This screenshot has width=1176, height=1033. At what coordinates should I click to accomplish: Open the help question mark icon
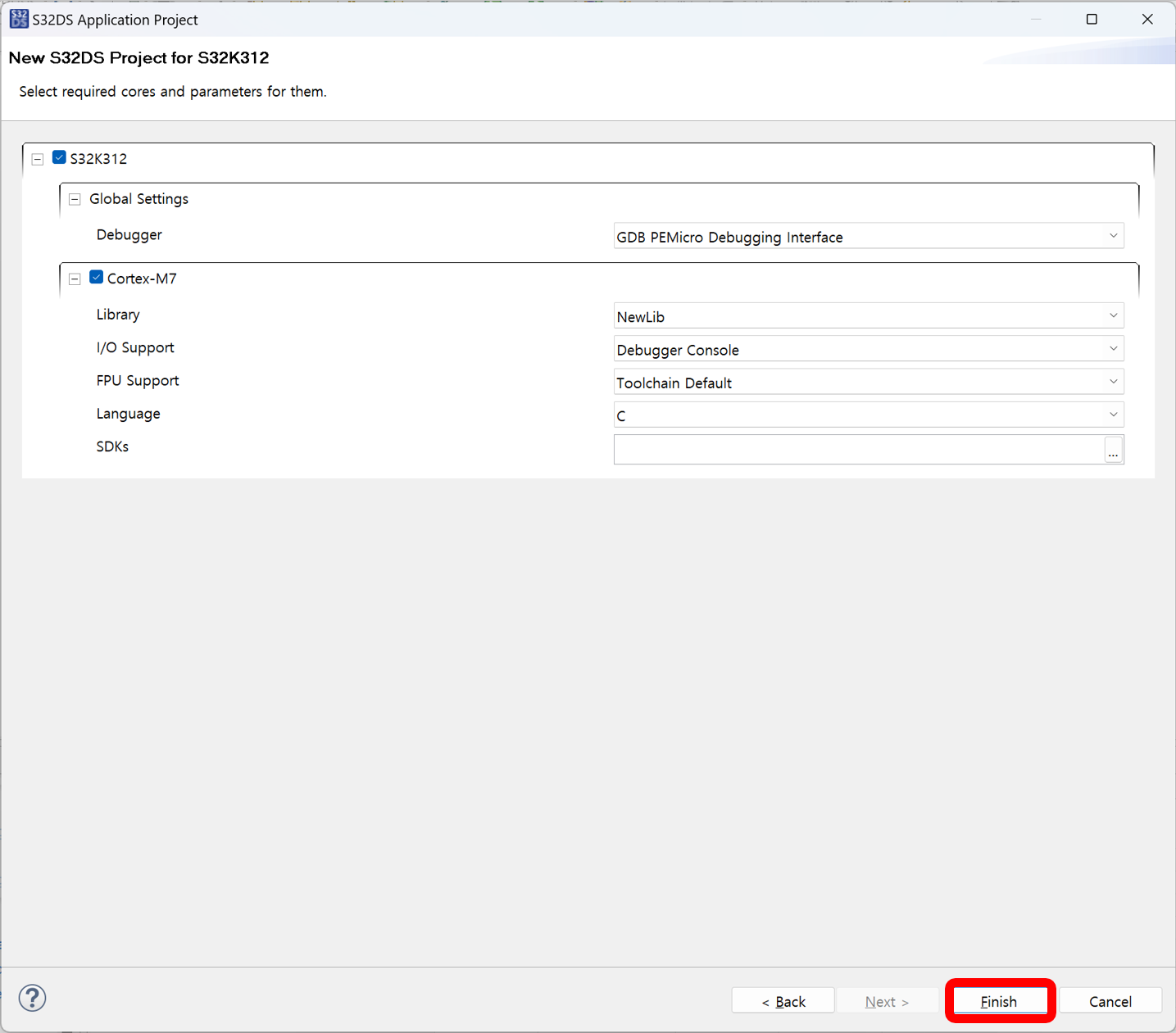point(32,998)
